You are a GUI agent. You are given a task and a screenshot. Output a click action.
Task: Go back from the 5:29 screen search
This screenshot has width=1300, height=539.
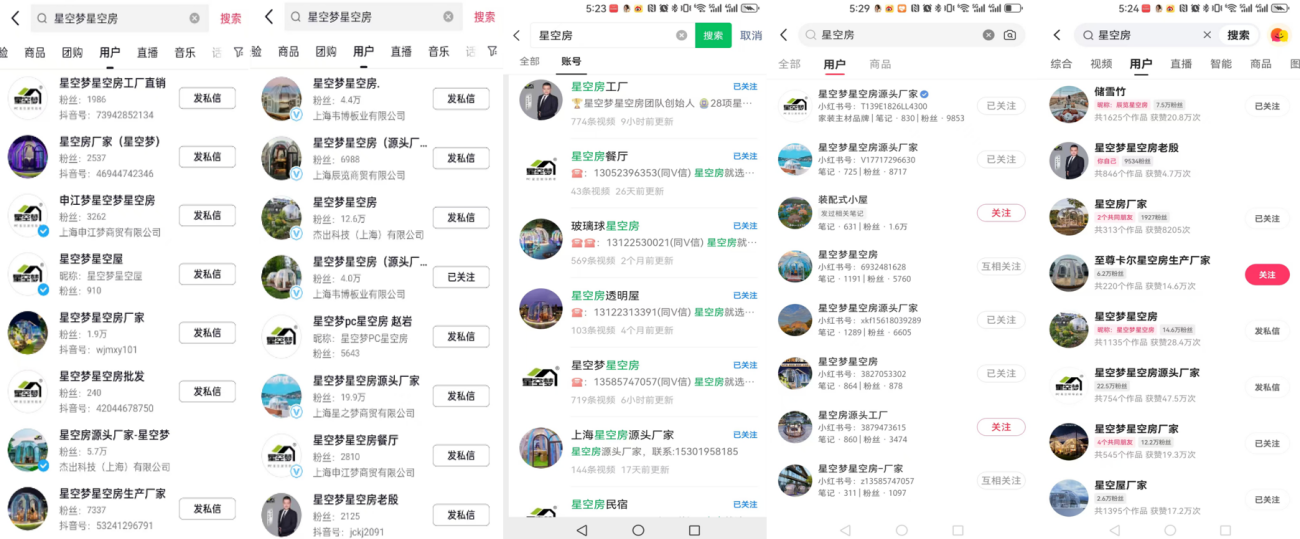pyautogui.click(x=784, y=35)
